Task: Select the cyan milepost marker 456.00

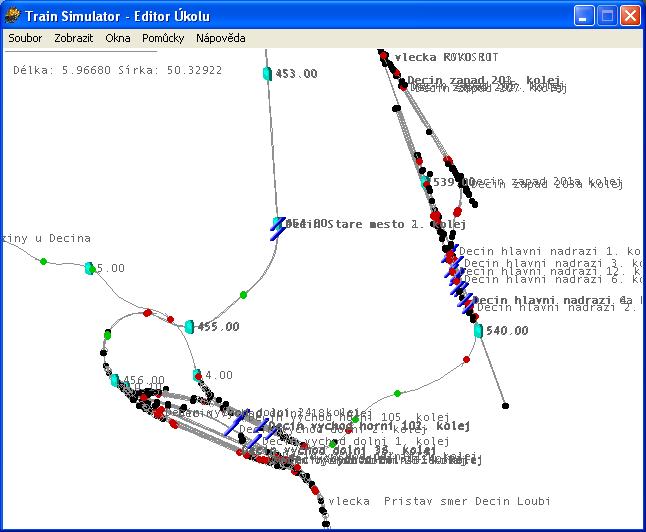Action: [115, 380]
